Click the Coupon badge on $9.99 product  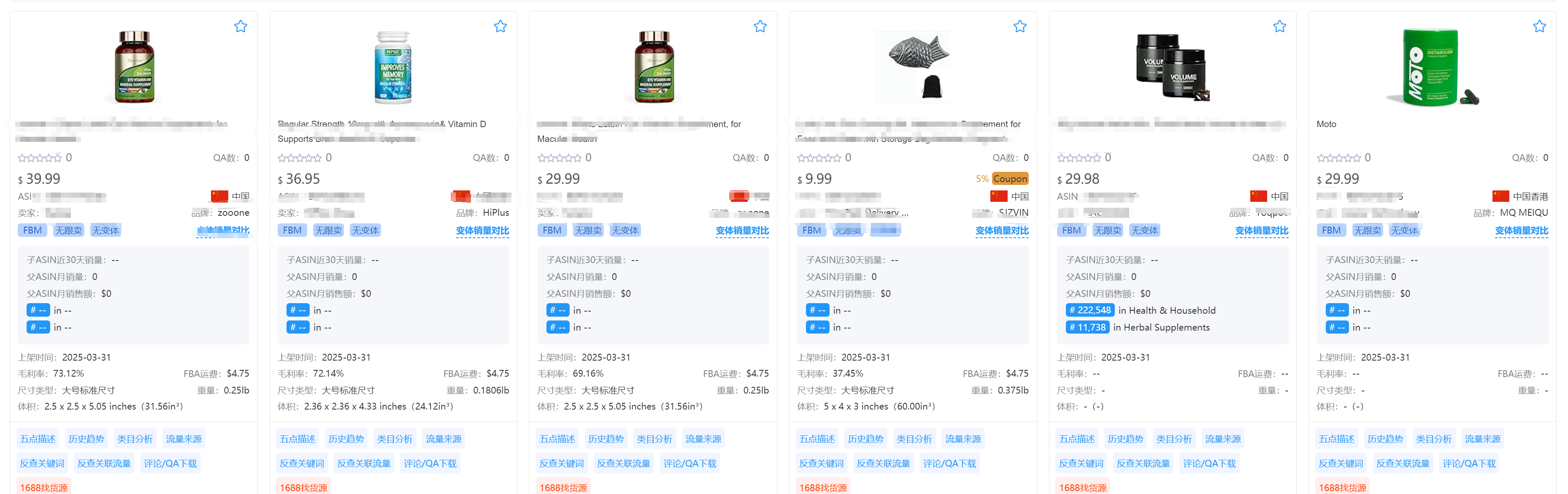[x=1010, y=179]
